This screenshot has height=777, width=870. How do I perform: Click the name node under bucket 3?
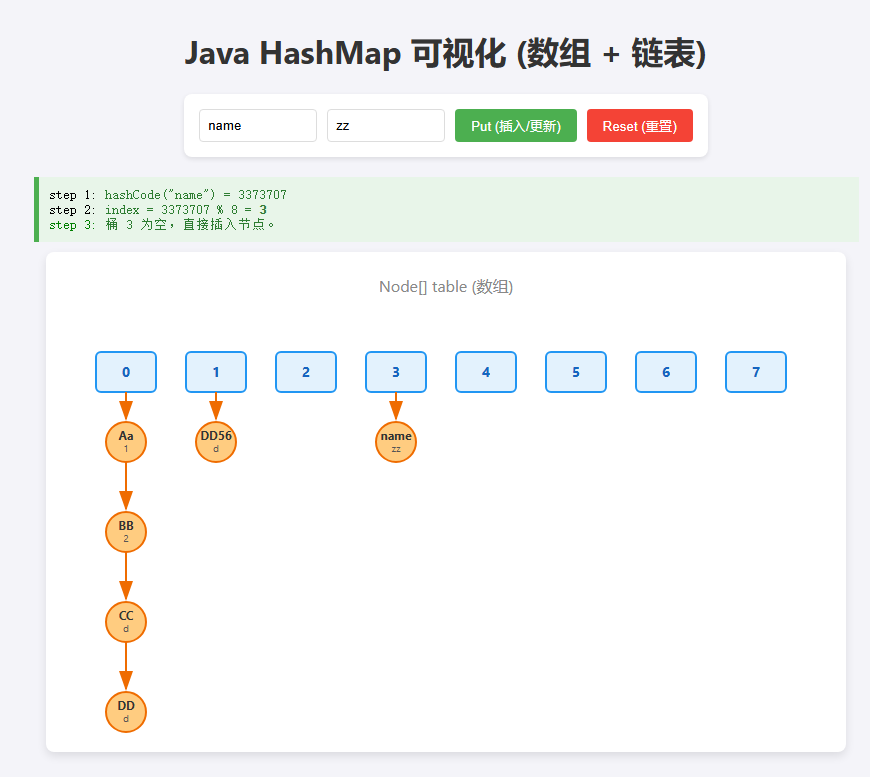[x=396, y=442]
